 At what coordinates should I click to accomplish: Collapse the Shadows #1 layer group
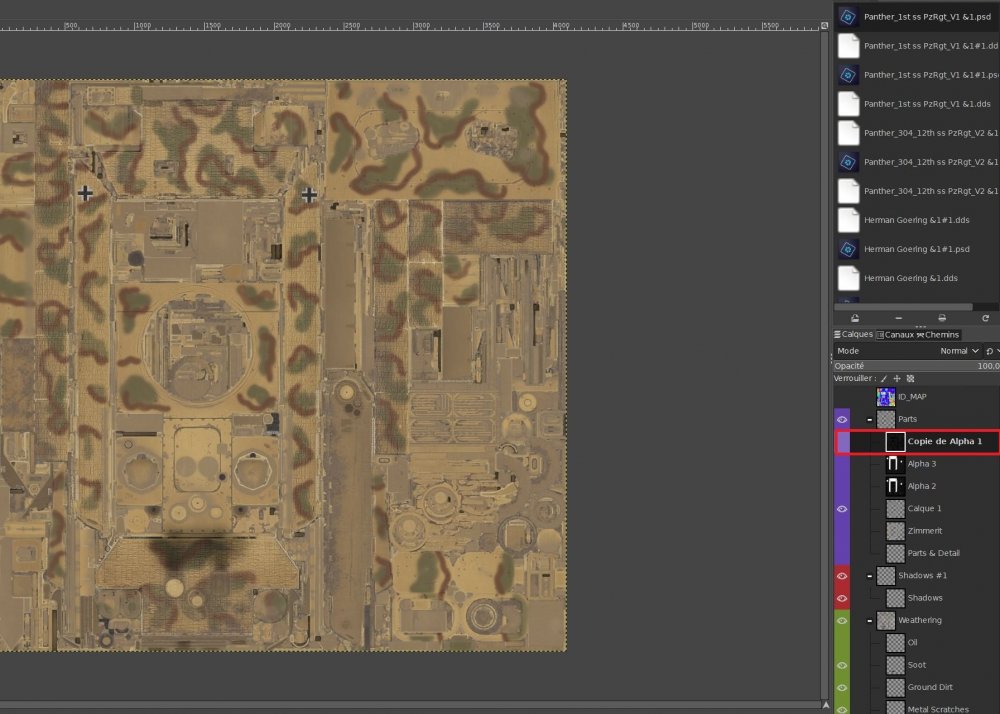pyautogui.click(x=870, y=576)
